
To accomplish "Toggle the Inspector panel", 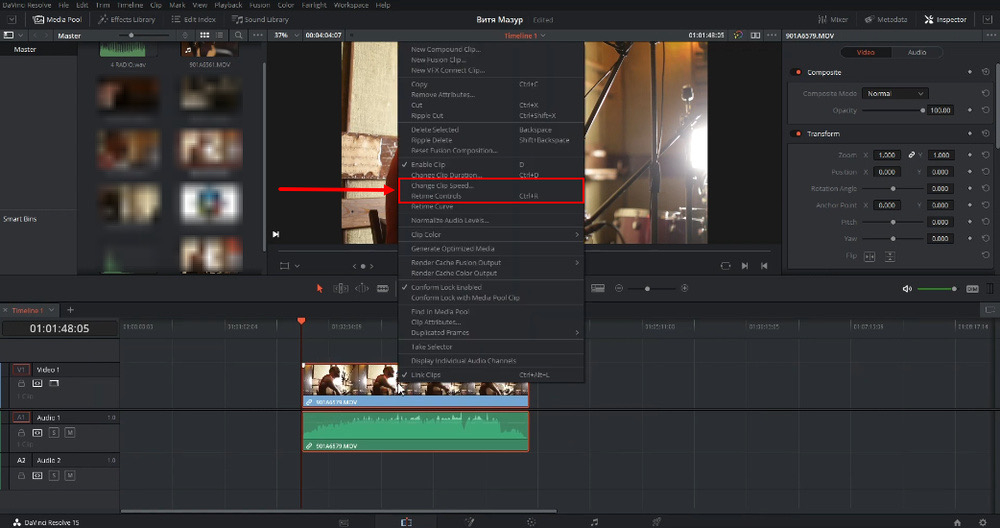I will (945, 20).
